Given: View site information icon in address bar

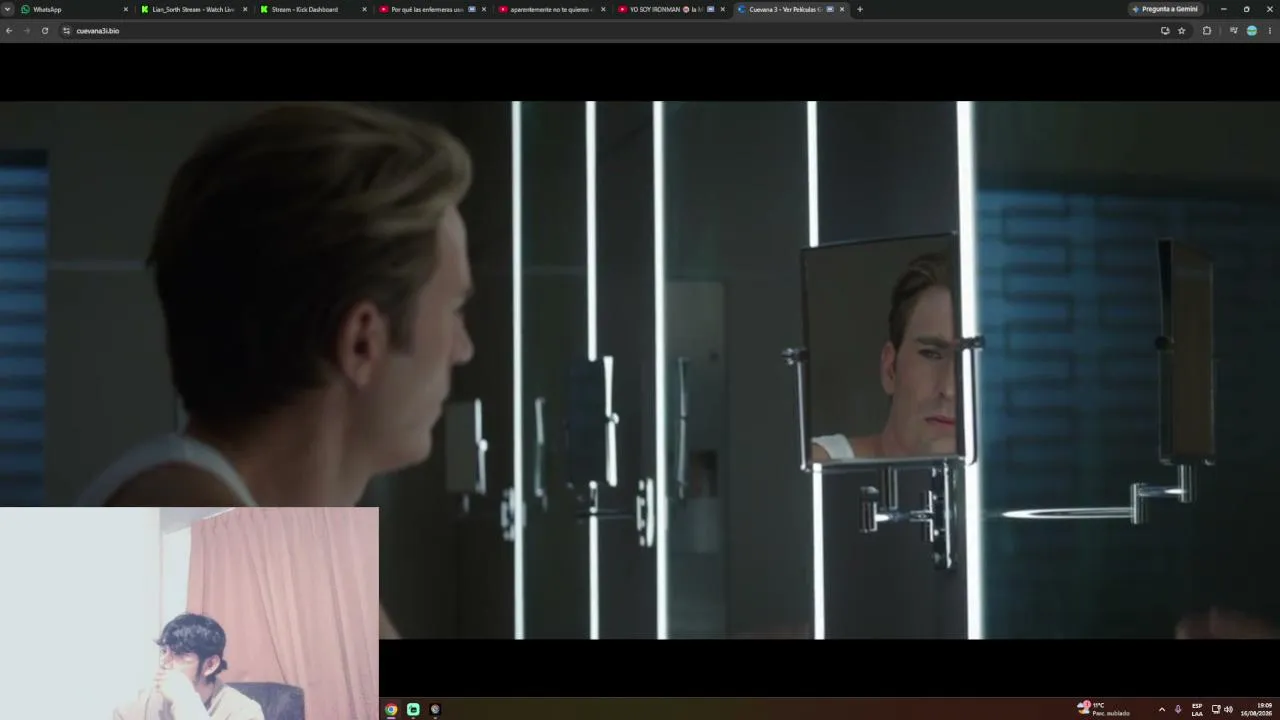Looking at the screenshot, I should click(x=67, y=31).
